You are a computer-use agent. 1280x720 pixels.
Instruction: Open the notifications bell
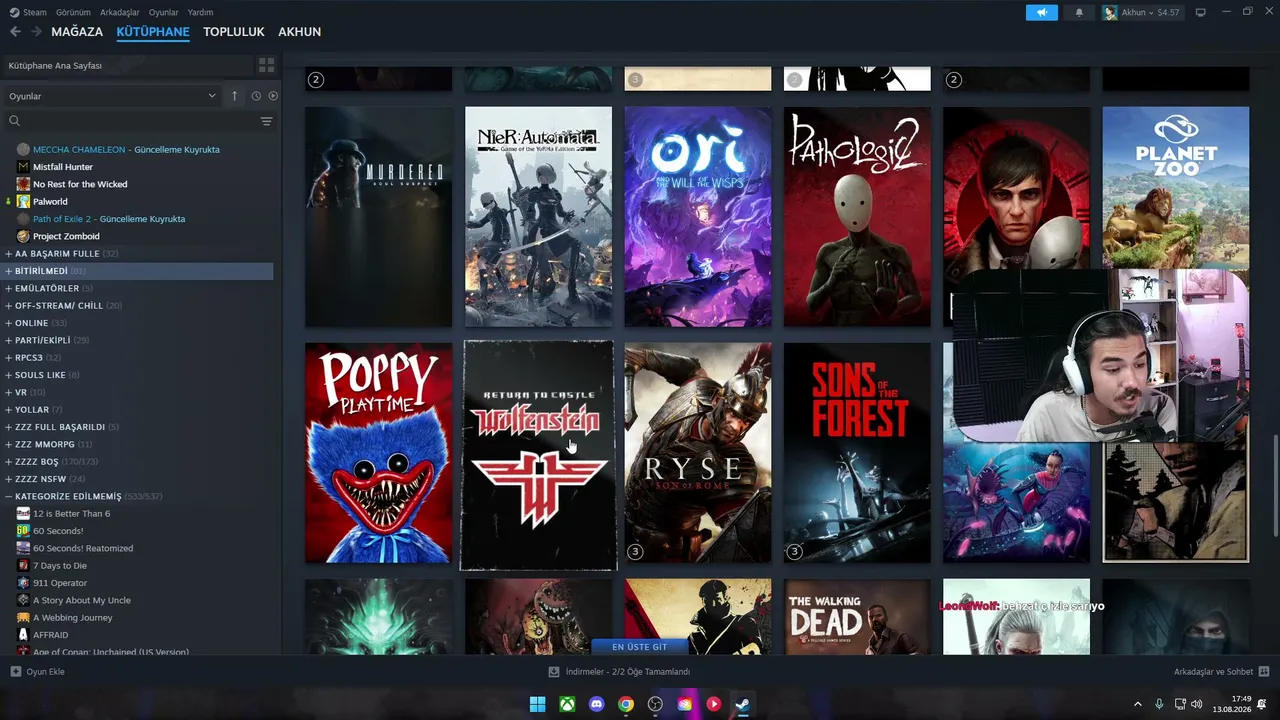pyautogui.click(x=1079, y=12)
